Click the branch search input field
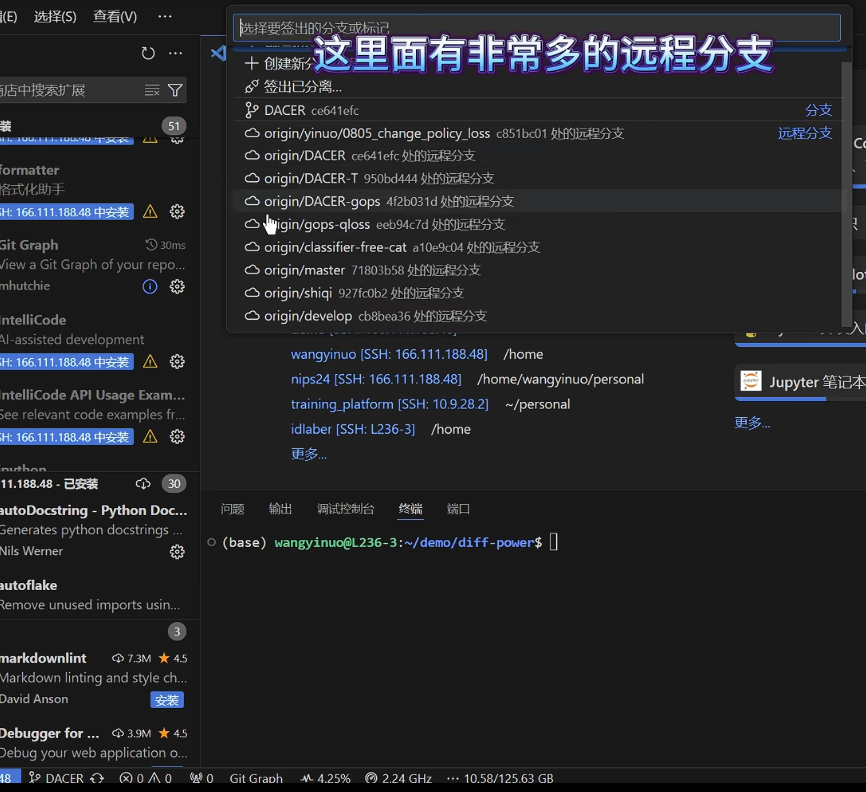 [540, 27]
